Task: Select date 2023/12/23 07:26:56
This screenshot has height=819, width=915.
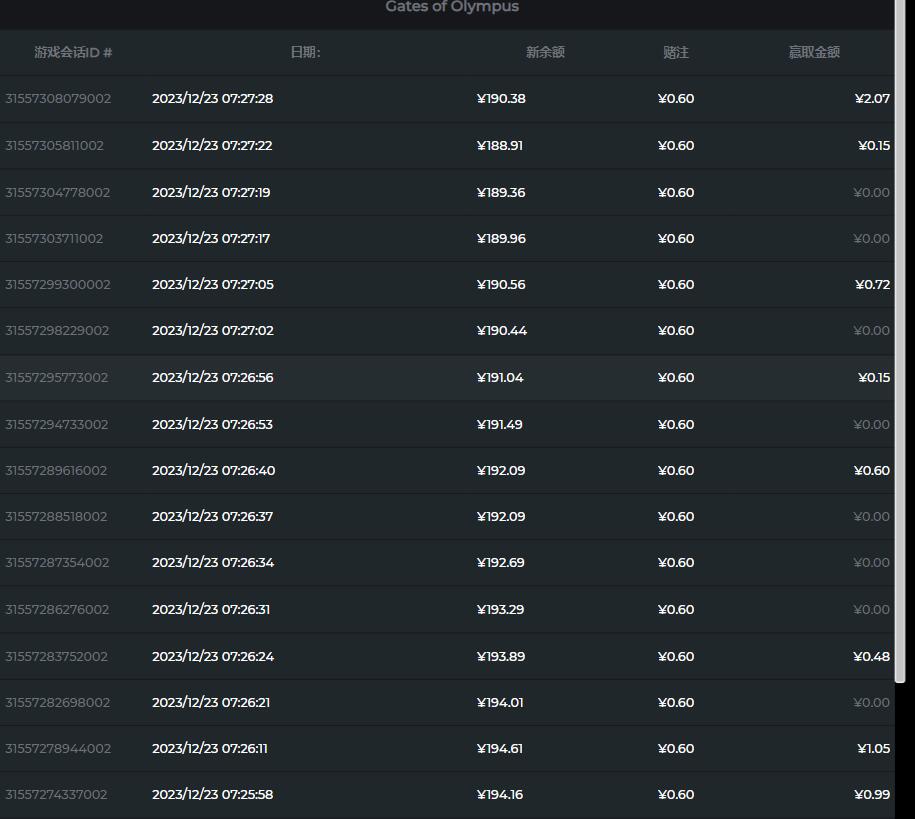Action: click(x=212, y=378)
